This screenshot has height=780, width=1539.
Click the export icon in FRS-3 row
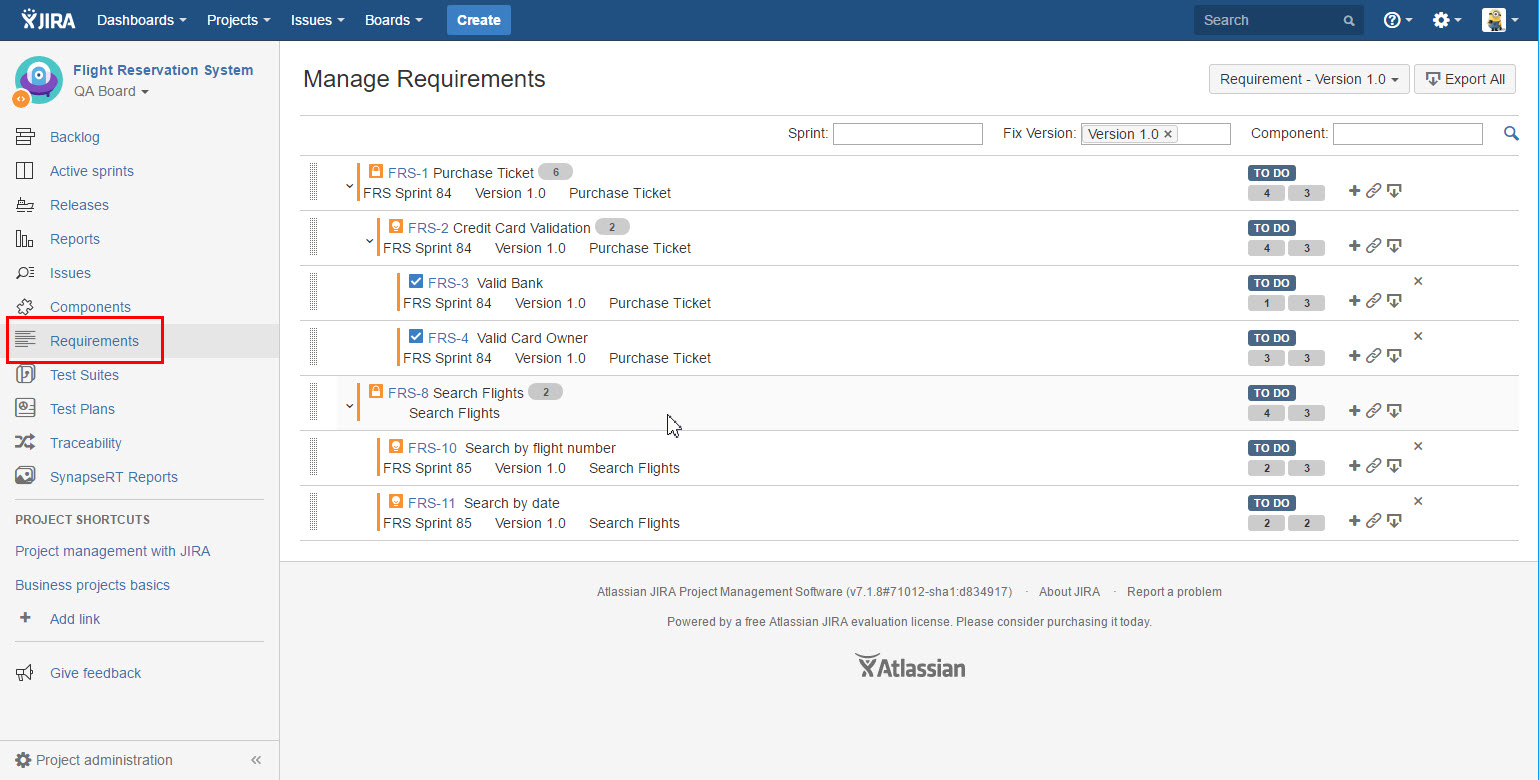[1394, 301]
